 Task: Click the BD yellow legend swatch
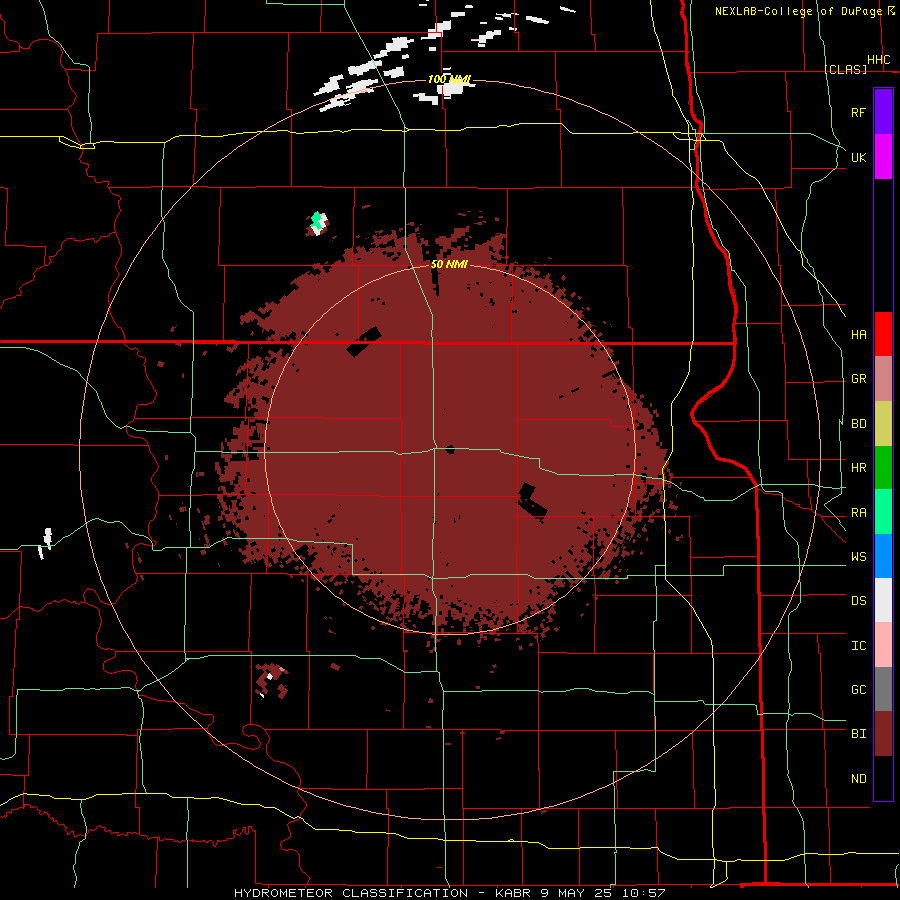pos(883,423)
